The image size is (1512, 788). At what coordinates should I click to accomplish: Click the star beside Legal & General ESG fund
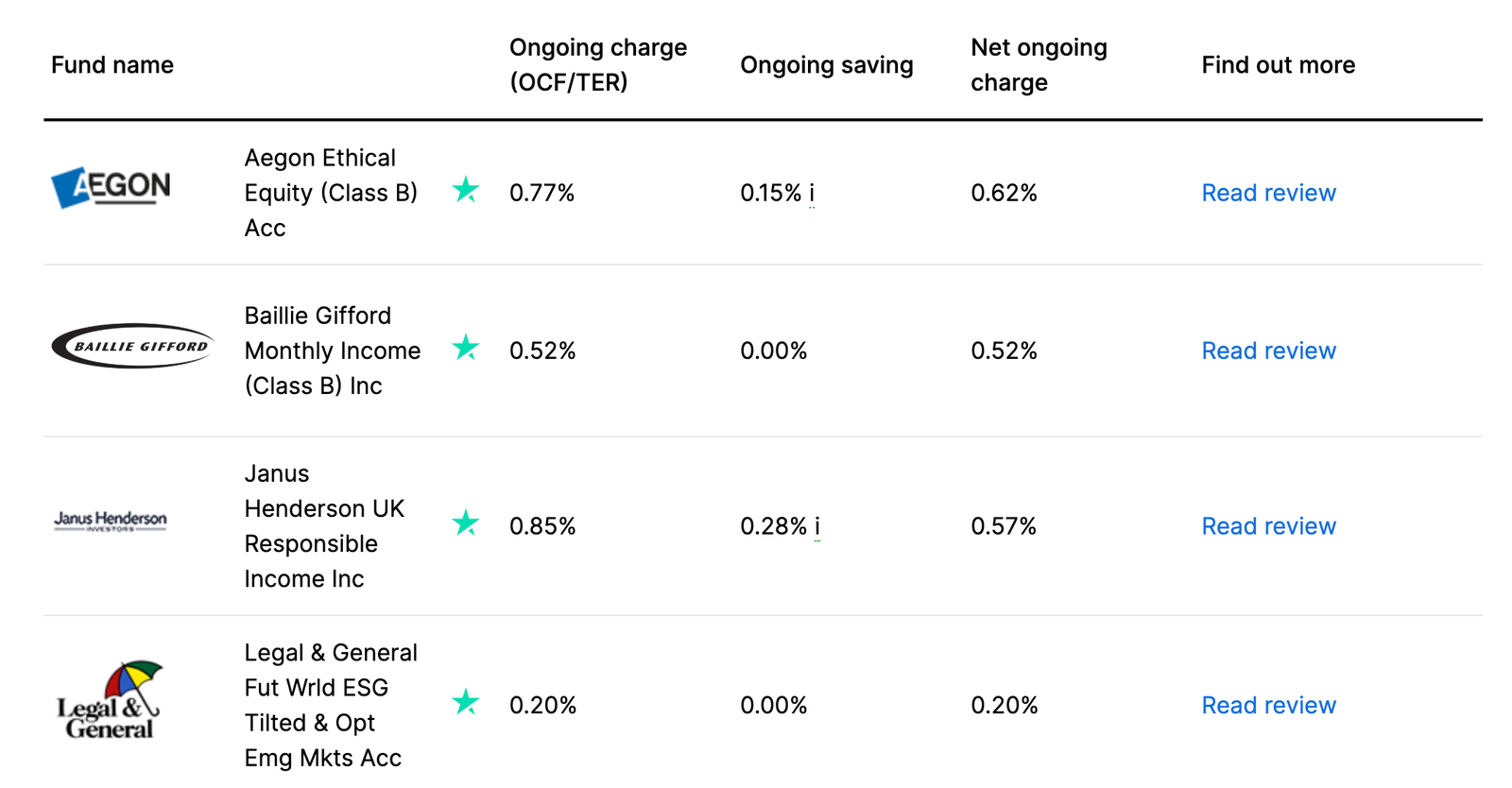[x=465, y=703]
